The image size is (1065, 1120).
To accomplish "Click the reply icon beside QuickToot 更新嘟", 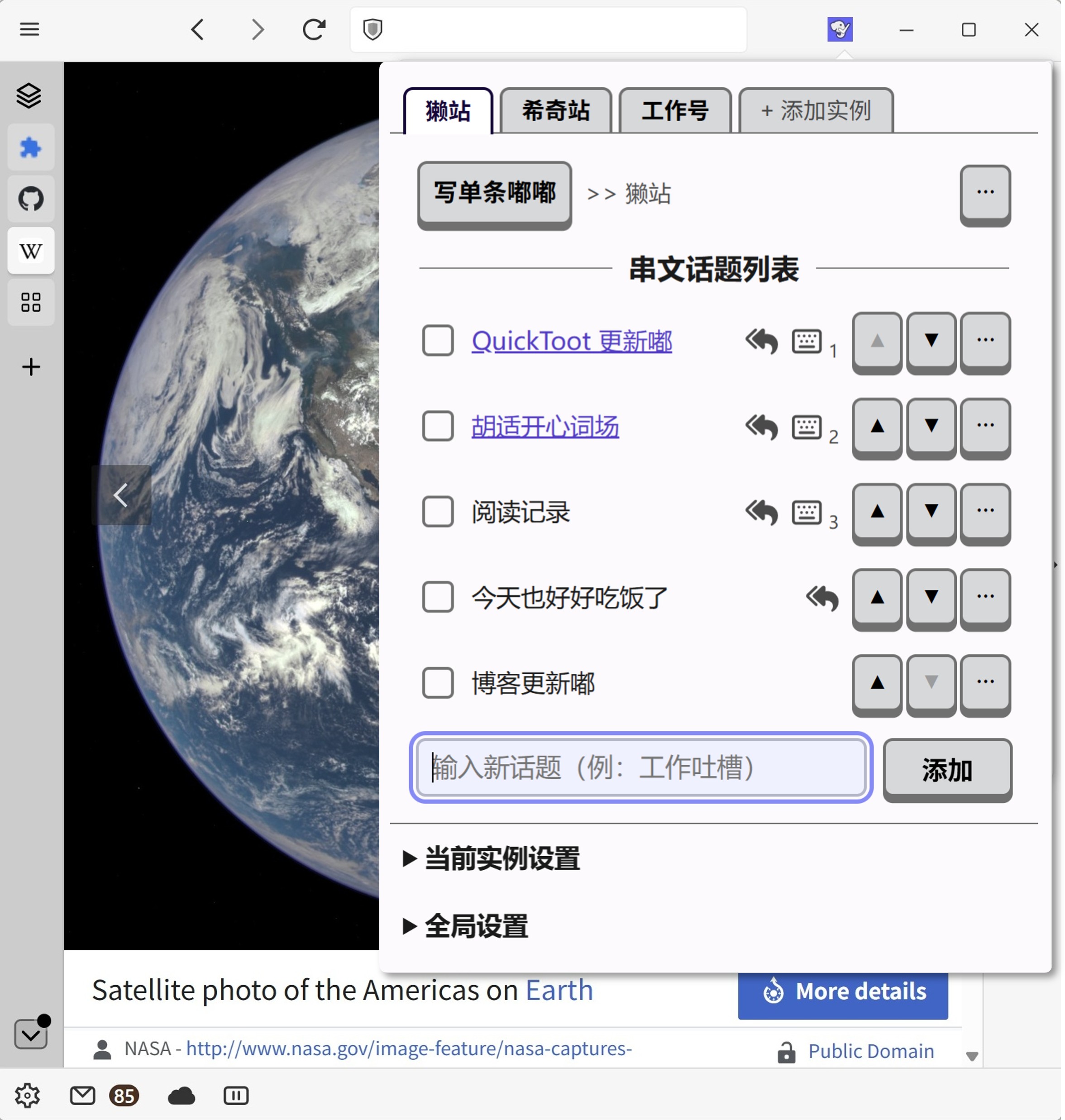I will click(761, 342).
